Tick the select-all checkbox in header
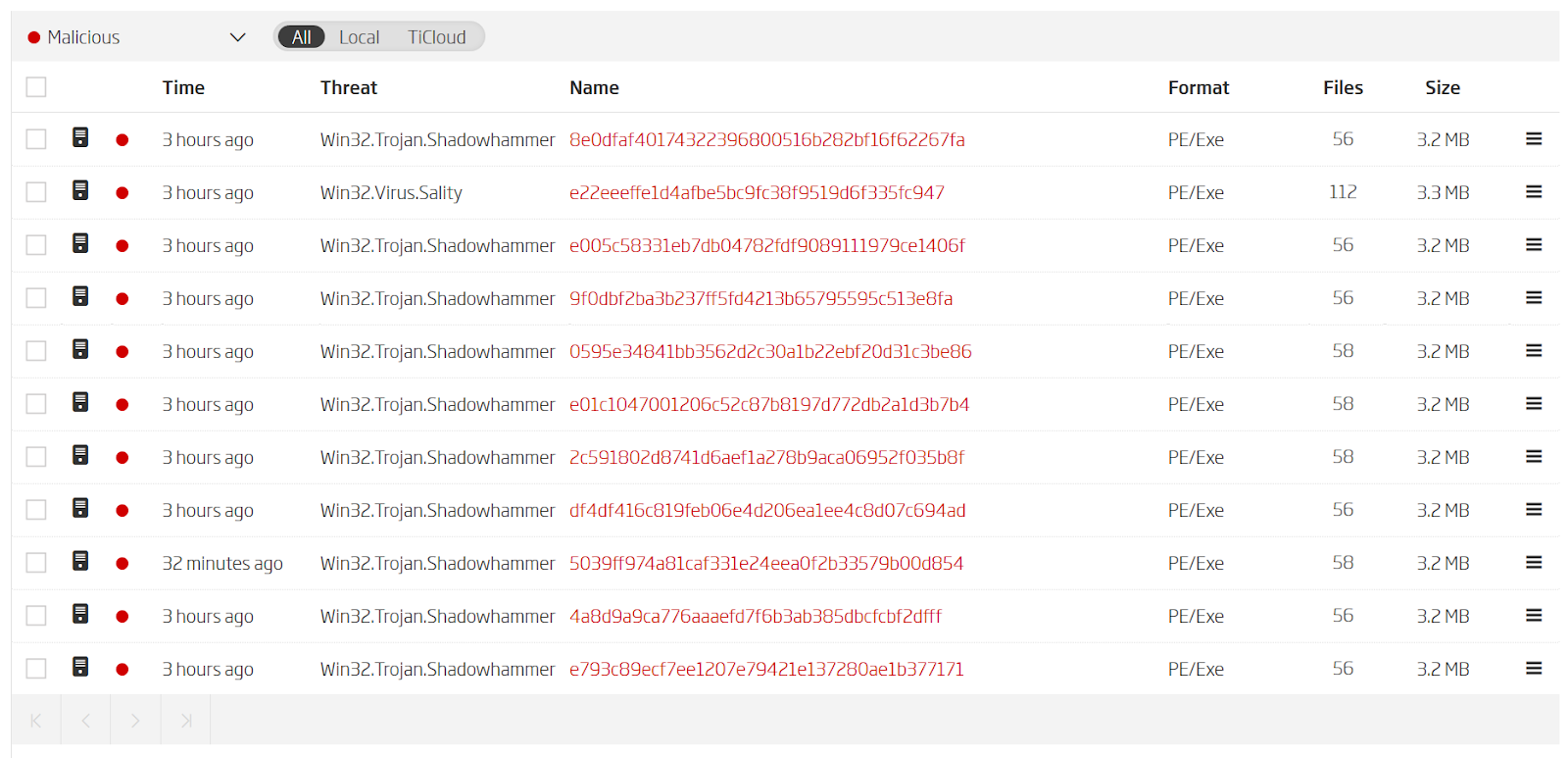1568x758 pixels. (x=36, y=87)
